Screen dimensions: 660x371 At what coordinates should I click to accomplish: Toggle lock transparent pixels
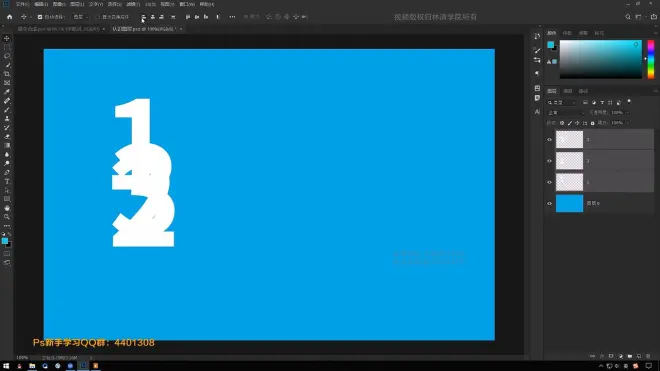point(562,123)
